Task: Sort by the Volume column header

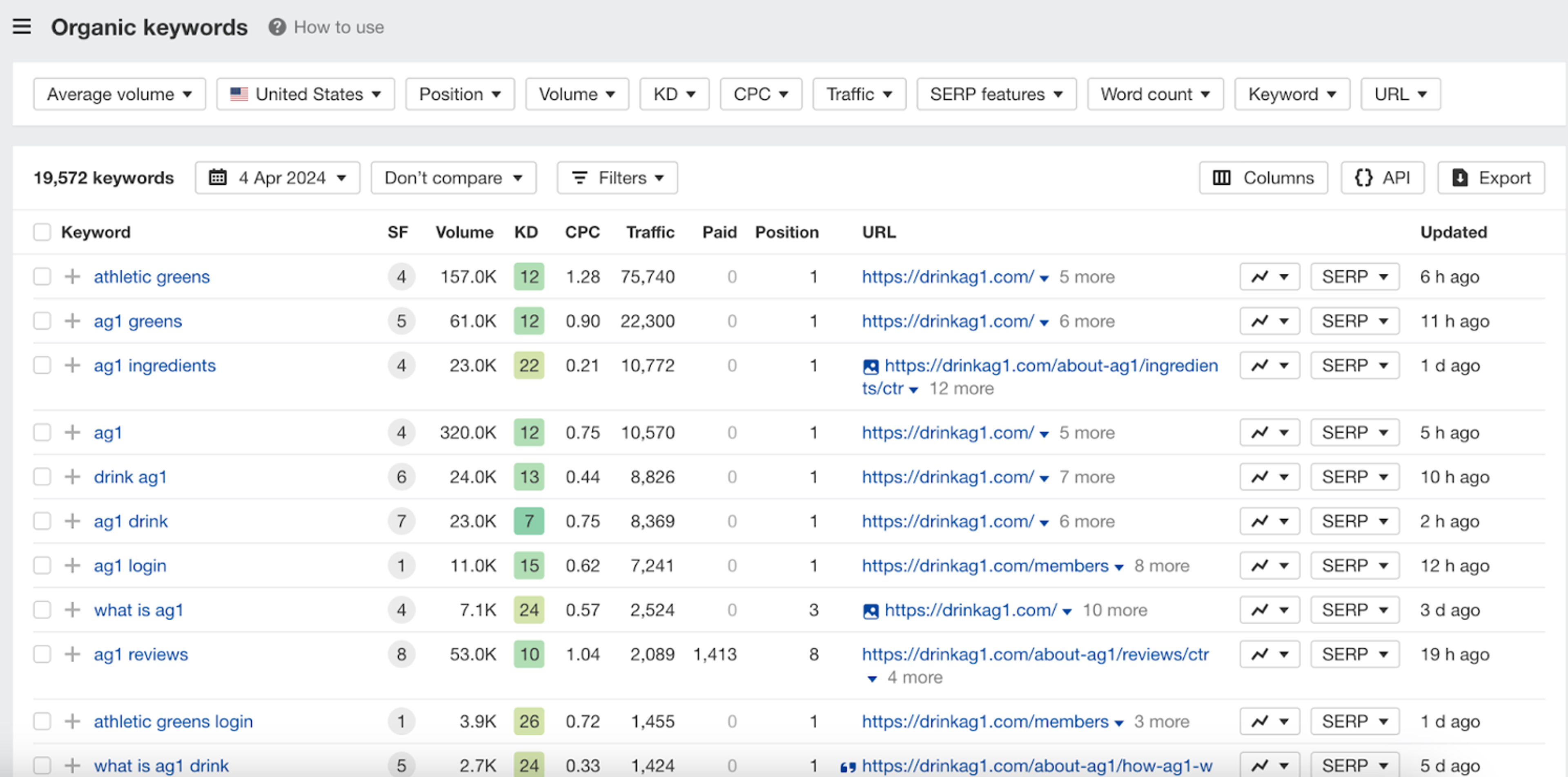Action: (464, 232)
